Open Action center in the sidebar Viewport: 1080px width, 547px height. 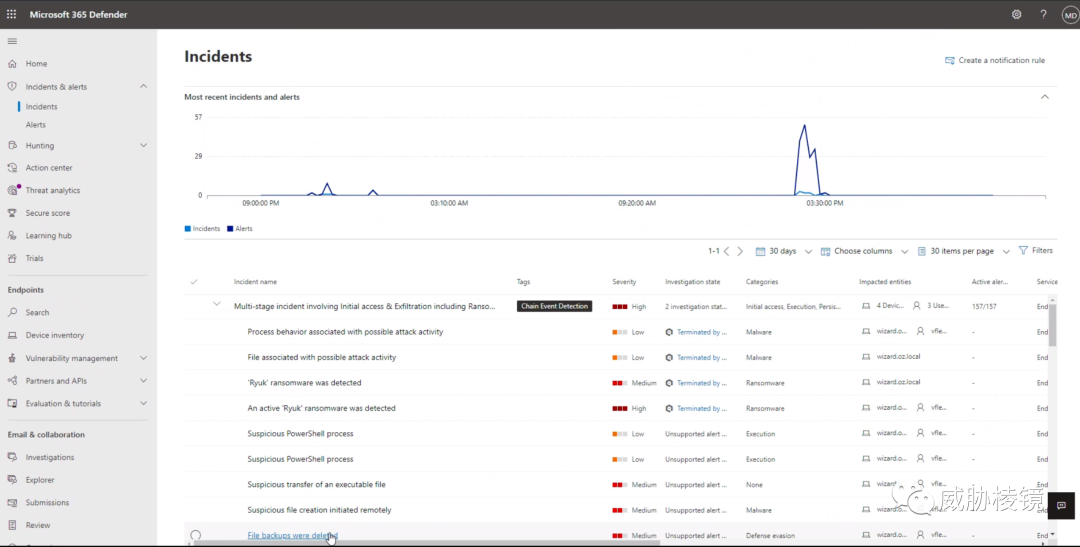pos(49,167)
